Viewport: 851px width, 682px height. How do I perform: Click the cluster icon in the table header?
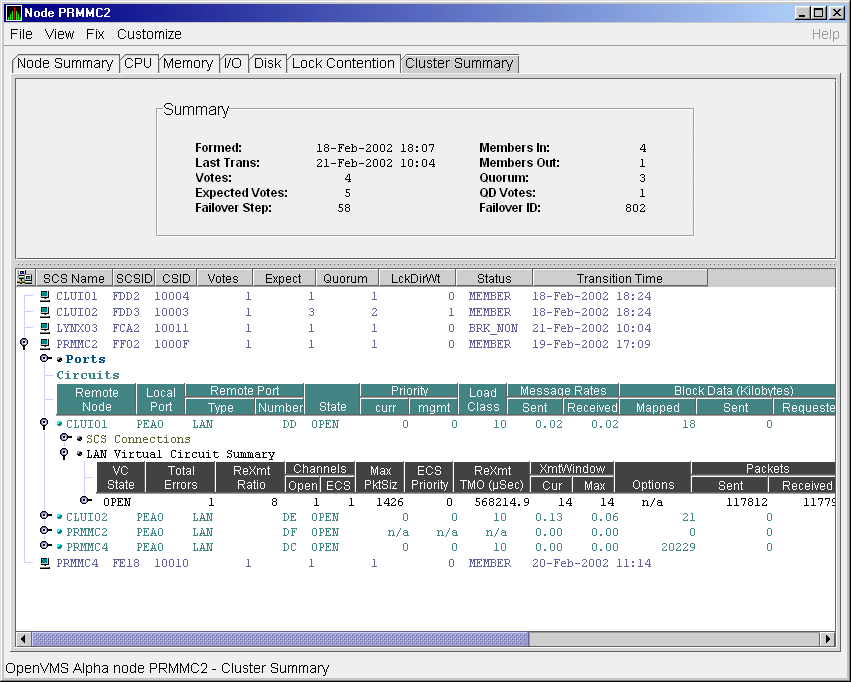[25, 278]
